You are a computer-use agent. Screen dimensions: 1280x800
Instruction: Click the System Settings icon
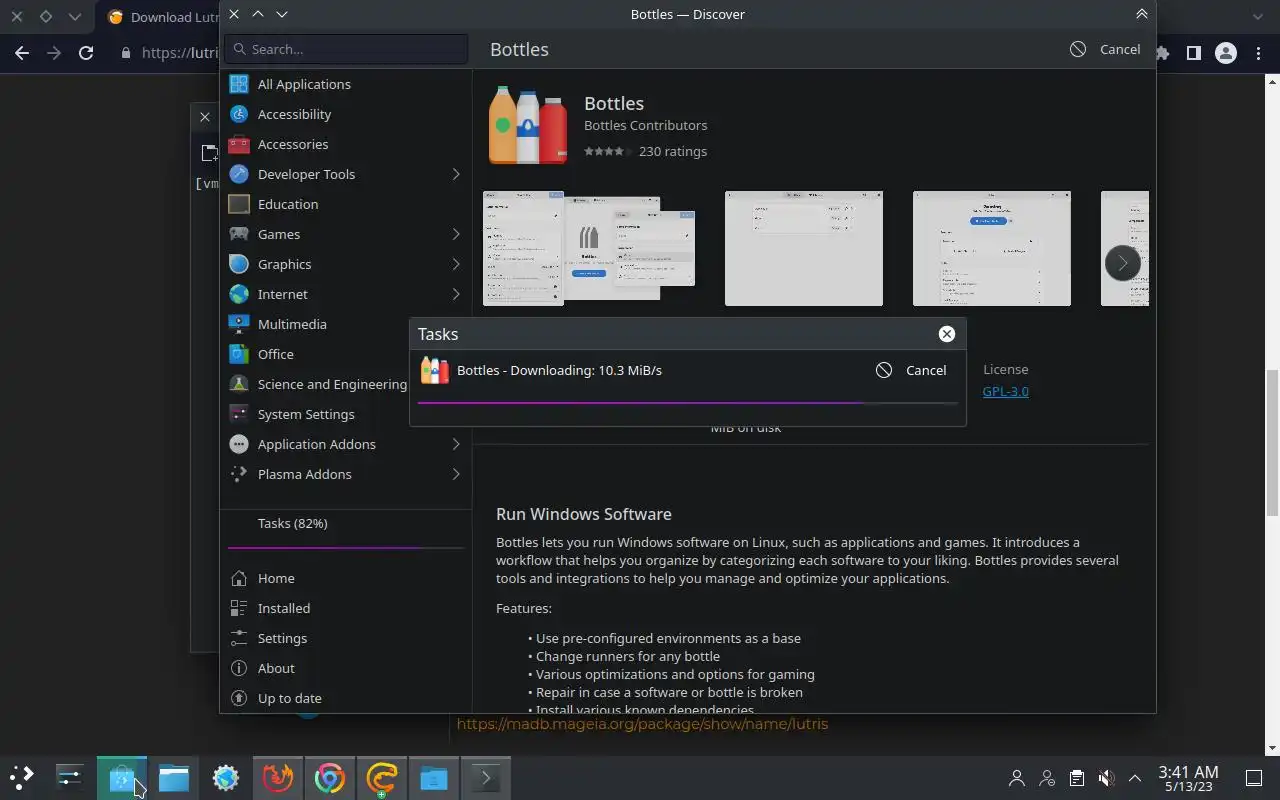[x=238, y=414]
